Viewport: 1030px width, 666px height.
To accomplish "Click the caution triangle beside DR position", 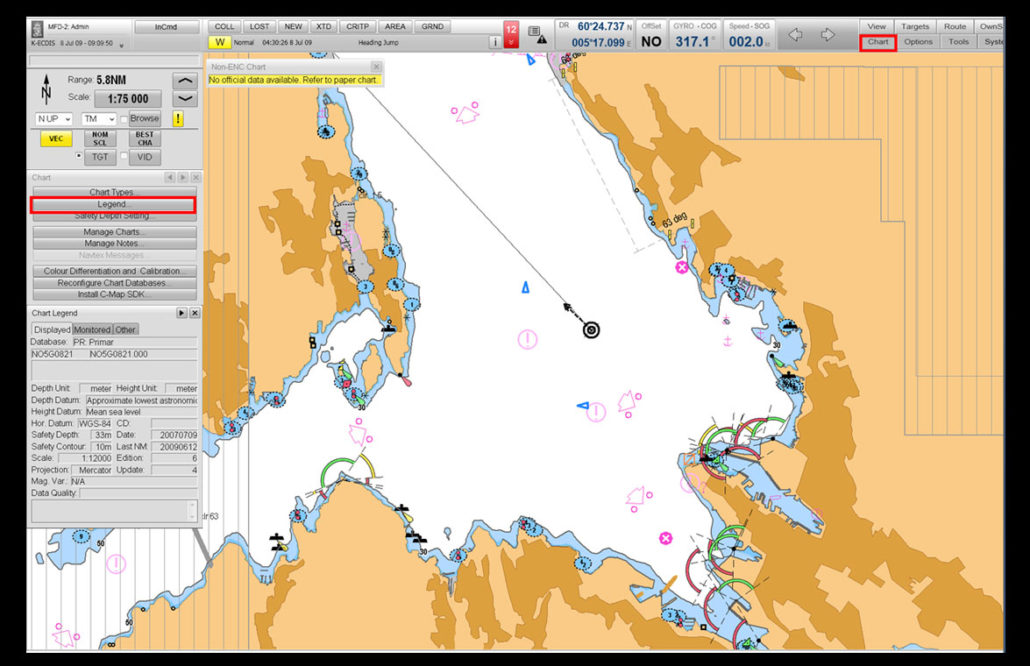I will click(x=542, y=40).
